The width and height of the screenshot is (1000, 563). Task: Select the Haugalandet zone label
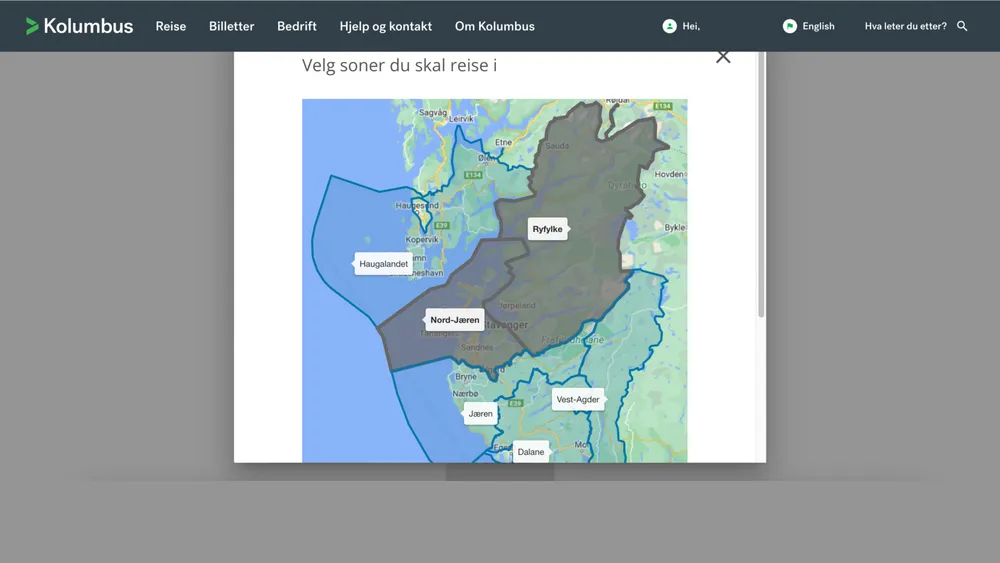tap(384, 264)
